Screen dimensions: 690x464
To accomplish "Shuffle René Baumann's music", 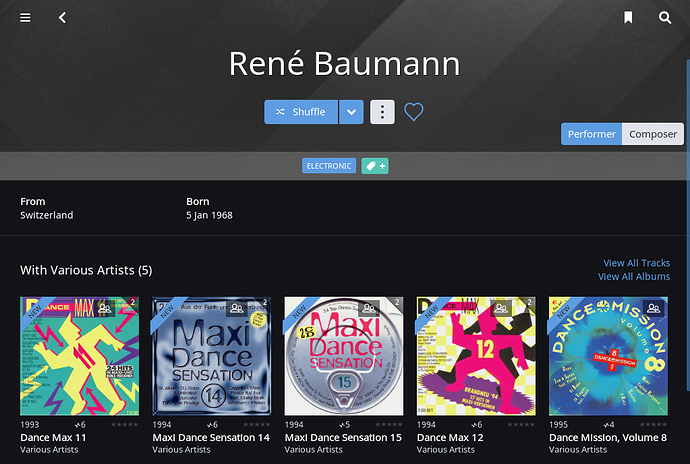I will (x=301, y=112).
